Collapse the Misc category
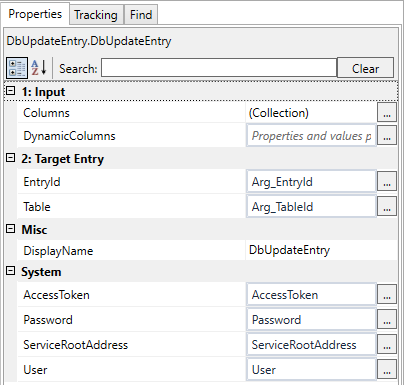Screen dimensions: 405x385 coord(11,229)
